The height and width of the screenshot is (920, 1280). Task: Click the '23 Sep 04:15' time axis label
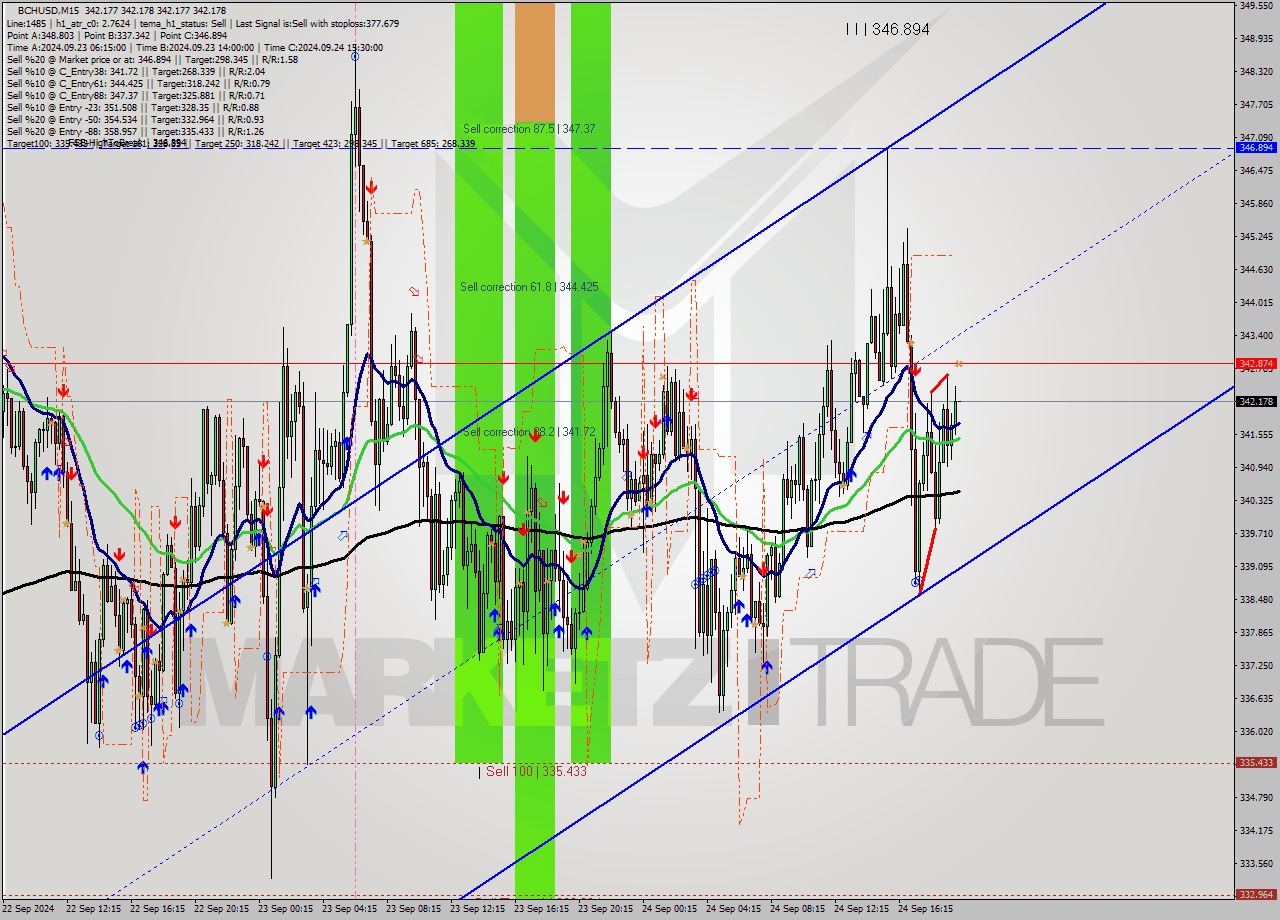[x=349, y=909]
